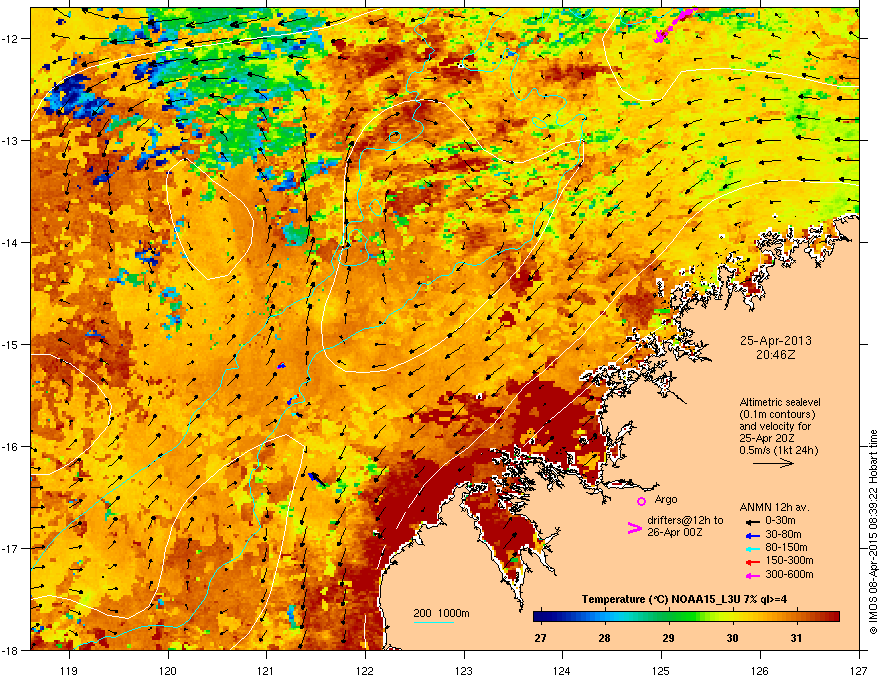
Task: Select the black 0-30m arrow legend marker
Action: click(752, 521)
